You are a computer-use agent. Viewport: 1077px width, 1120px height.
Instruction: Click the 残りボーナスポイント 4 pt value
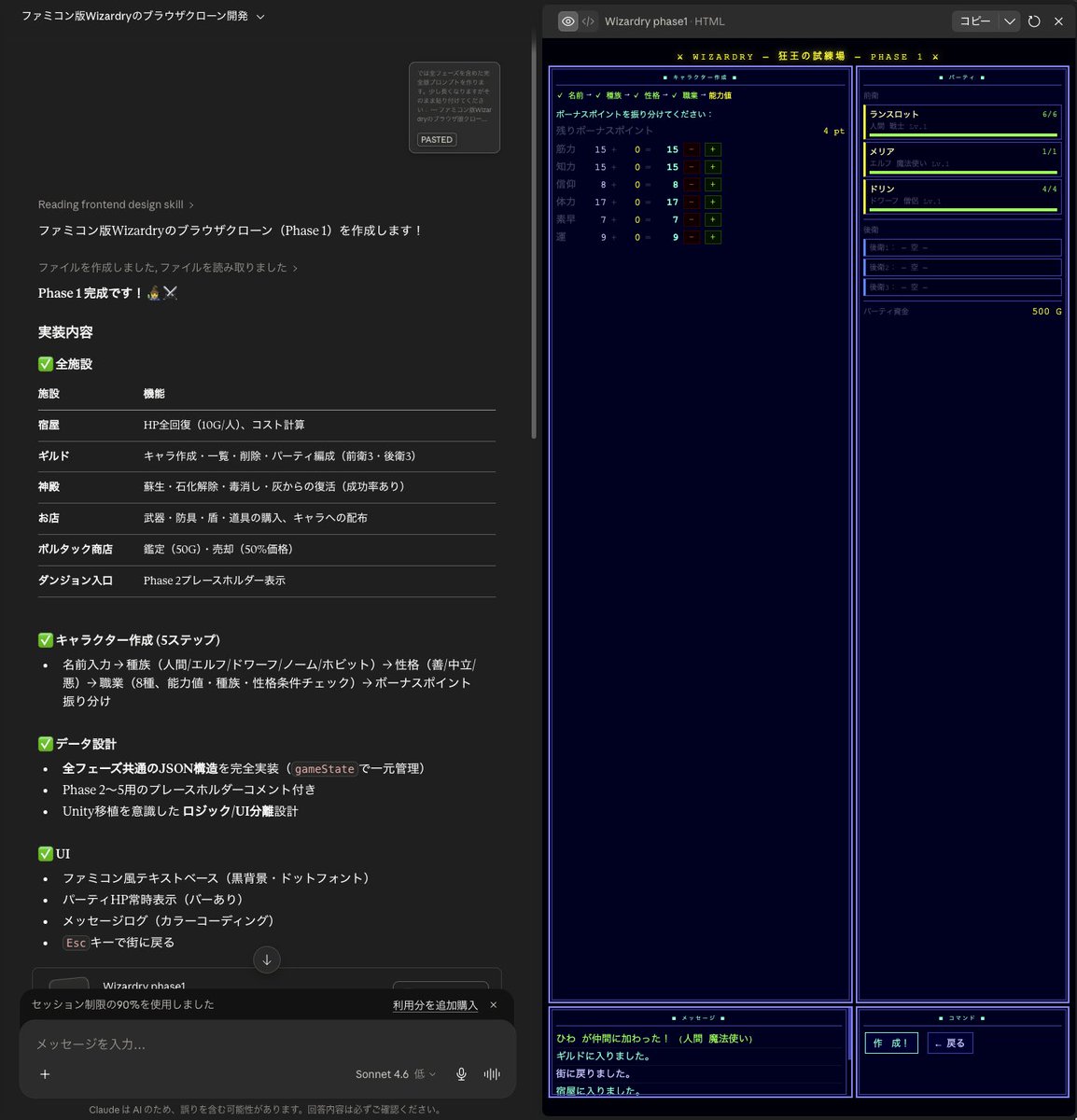(833, 132)
